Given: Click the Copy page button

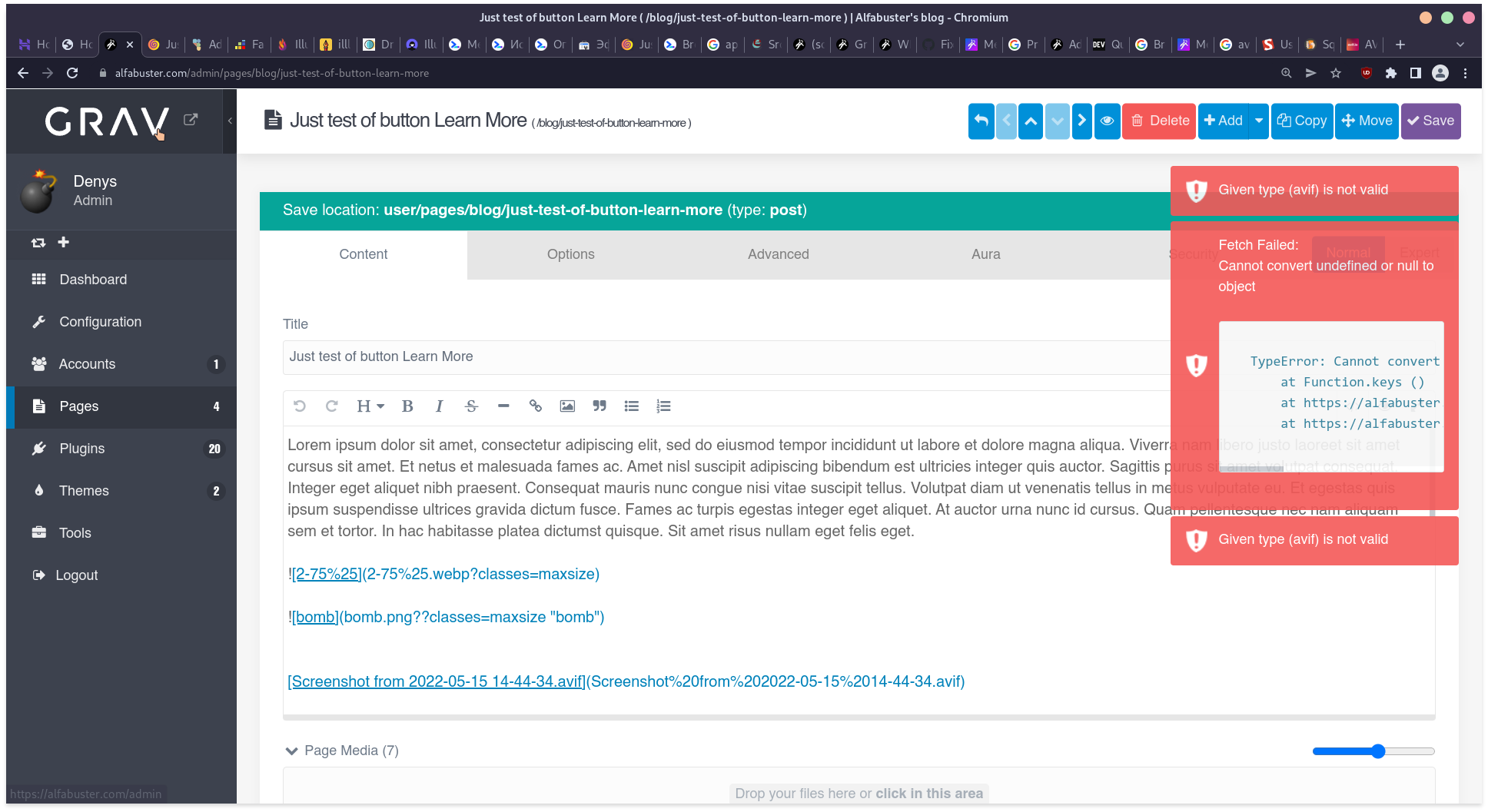Looking at the screenshot, I should tap(1302, 121).
